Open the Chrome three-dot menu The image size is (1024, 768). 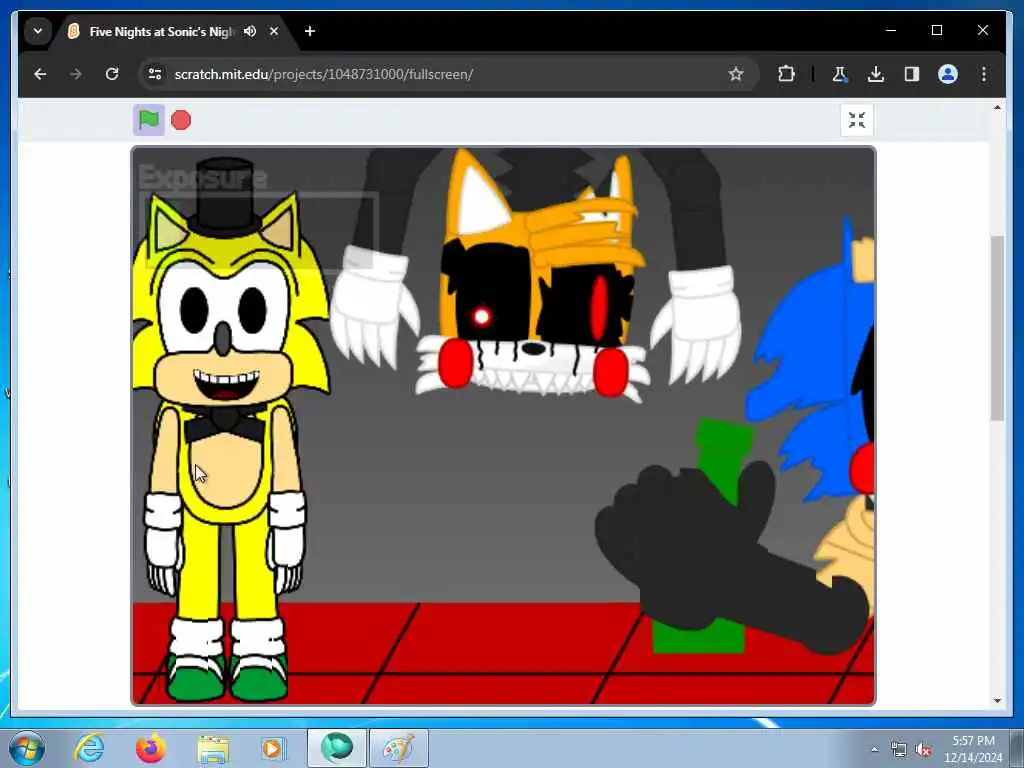coord(984,74)
